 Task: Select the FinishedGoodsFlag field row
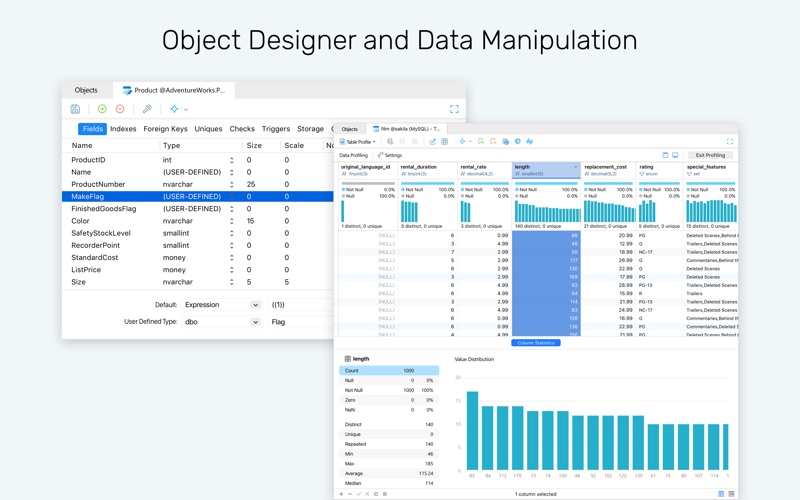click(x=197, y=209)
